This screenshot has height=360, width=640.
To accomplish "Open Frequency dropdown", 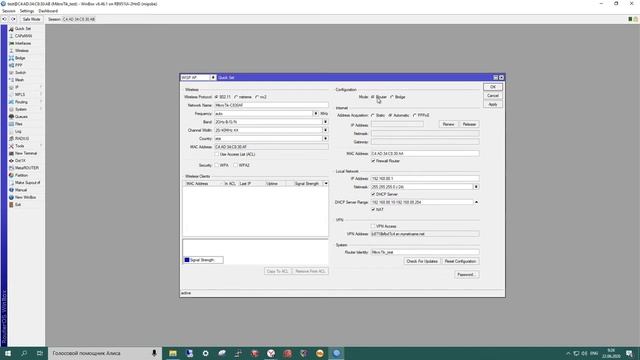I will tap(316, 114).
